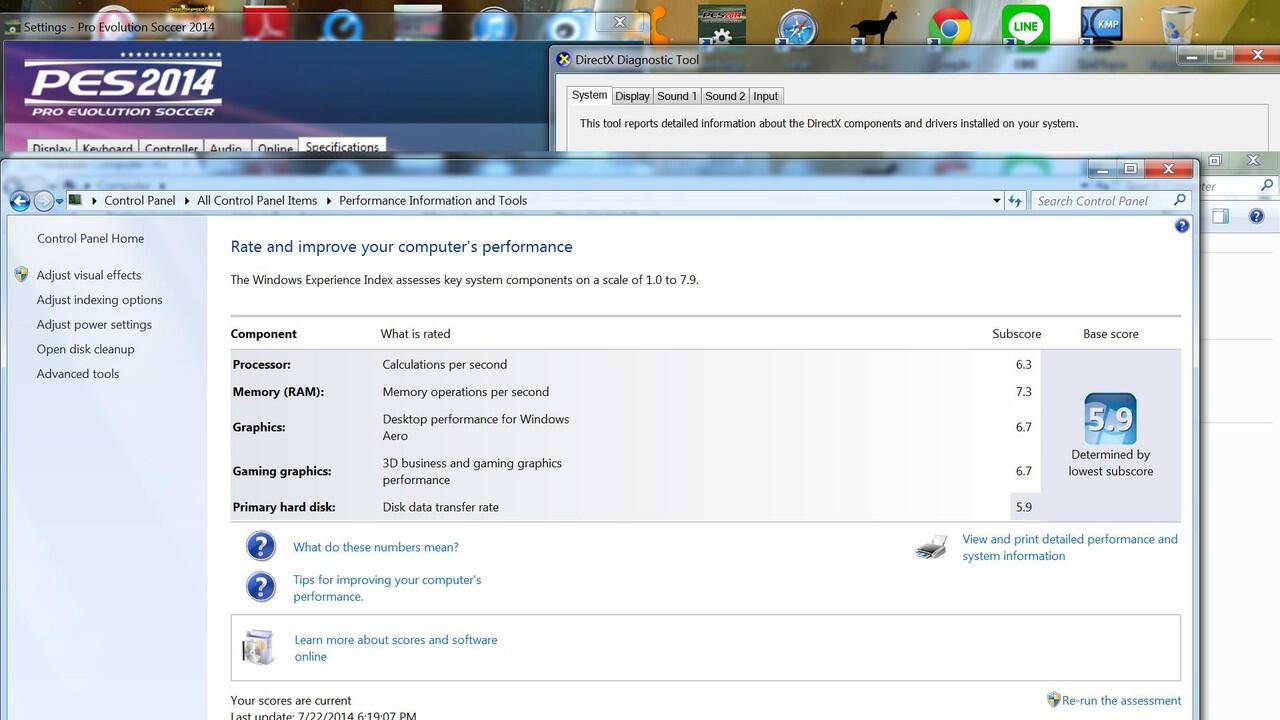Open Sound 1 tab in DirectX tool
This screenshot has height=720, width=1280.
point(677,96)
